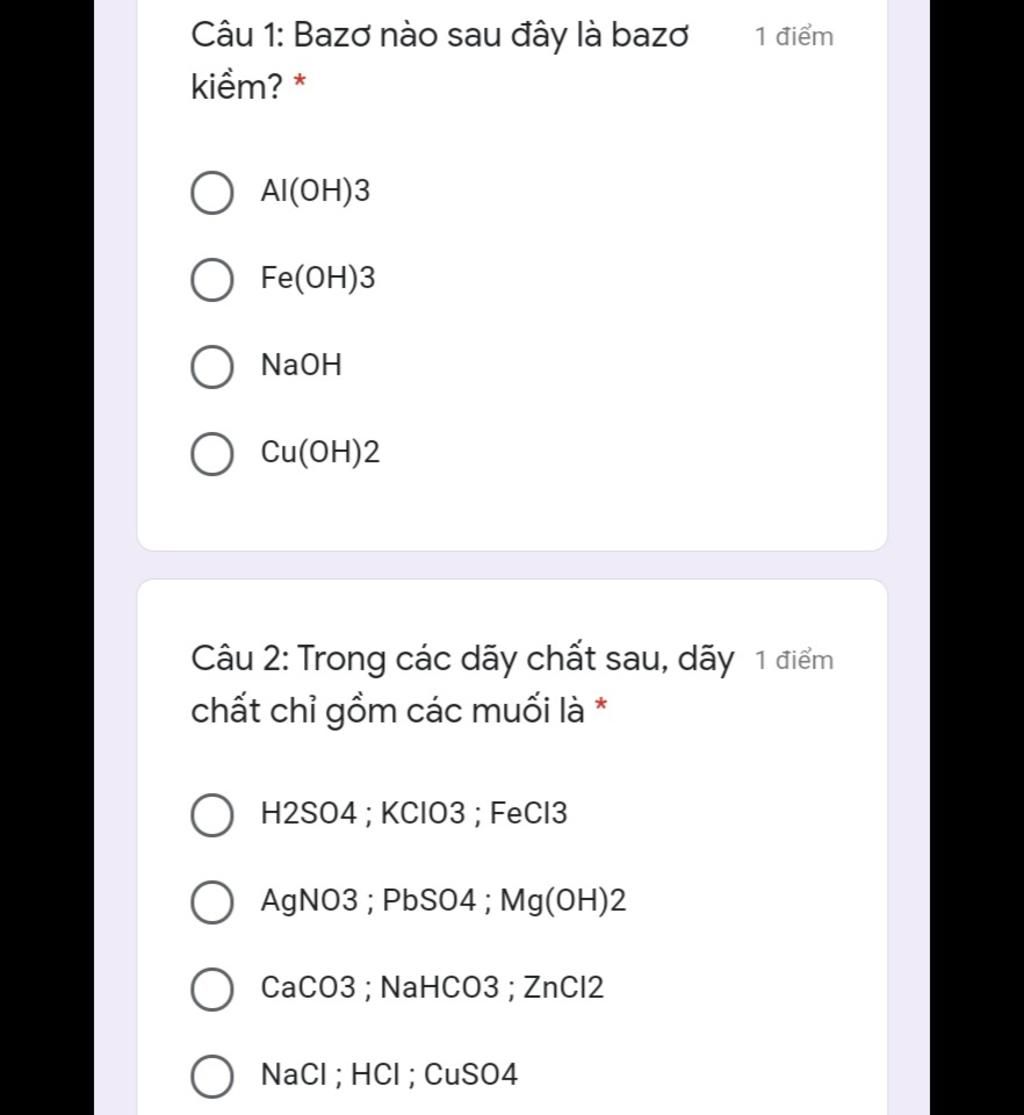Click the NaOH answer label text
Viewport: 1024px width, 1115px height.
click(301, 365)
